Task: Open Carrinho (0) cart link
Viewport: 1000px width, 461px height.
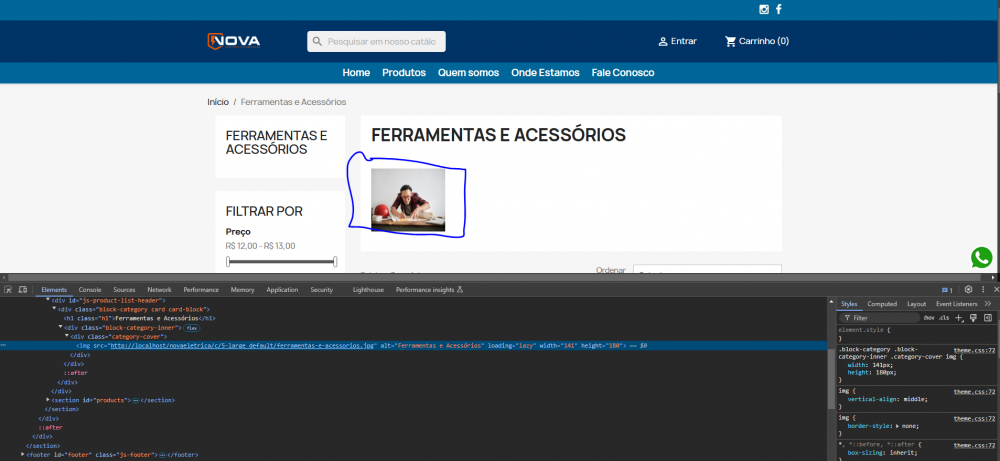Action: 764,41
